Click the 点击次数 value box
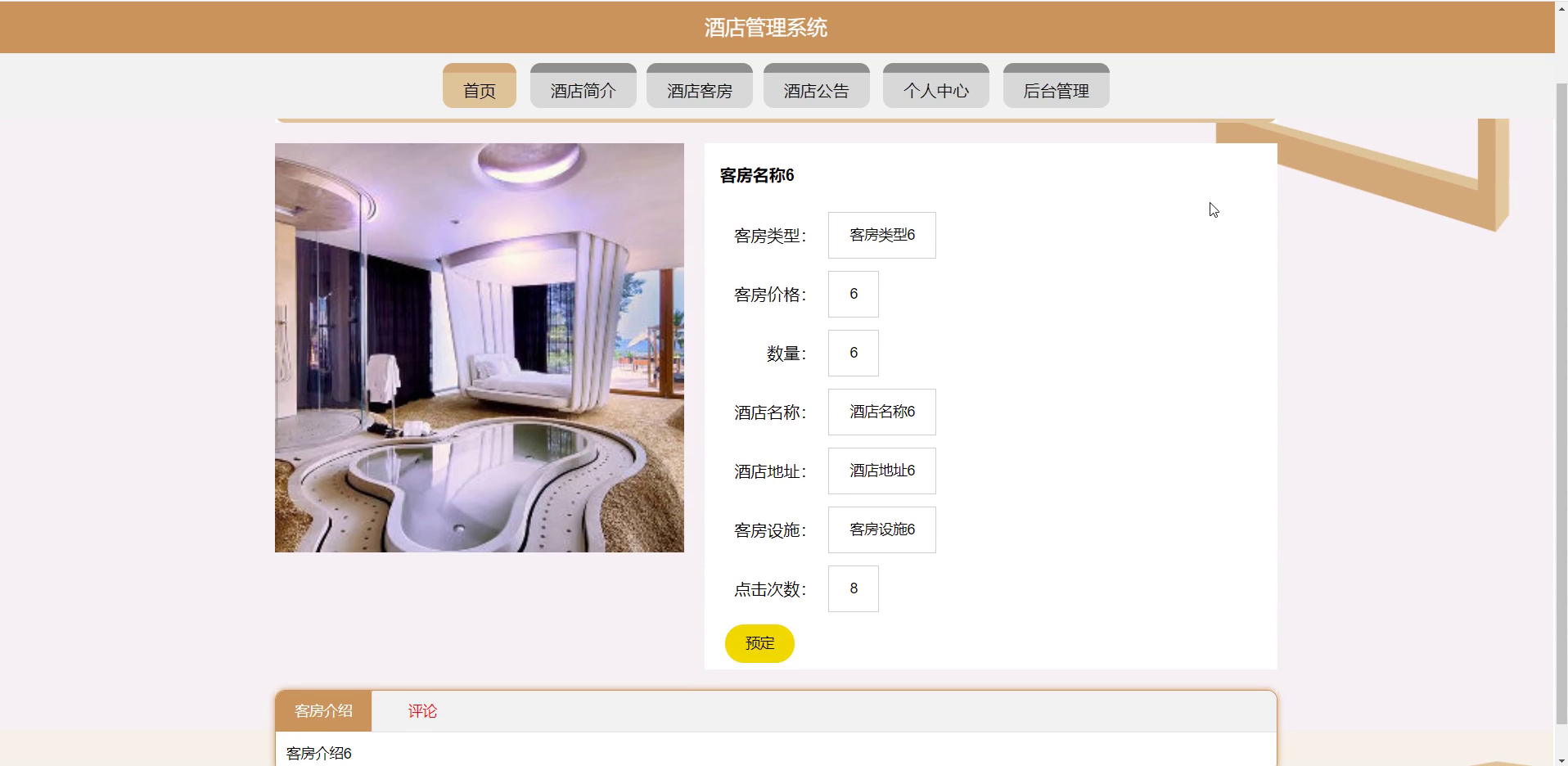1568x766 pixels. 853,589
